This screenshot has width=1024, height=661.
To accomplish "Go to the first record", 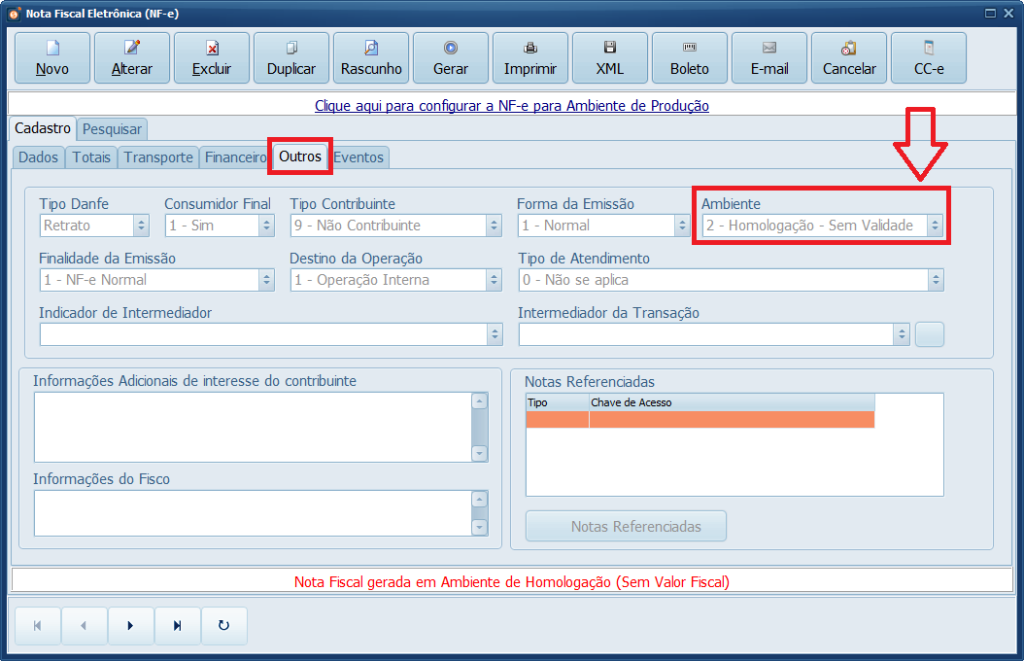I will click(x=38, y=626).
